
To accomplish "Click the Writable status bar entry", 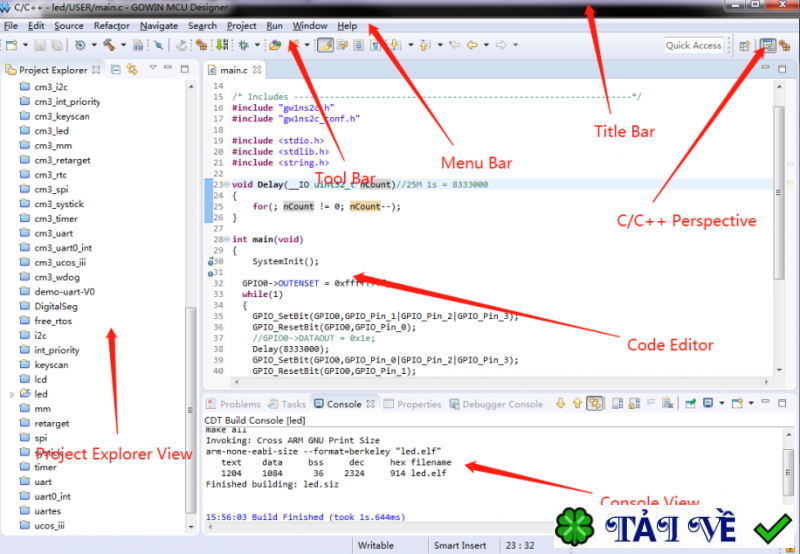I will pos(376,545).
